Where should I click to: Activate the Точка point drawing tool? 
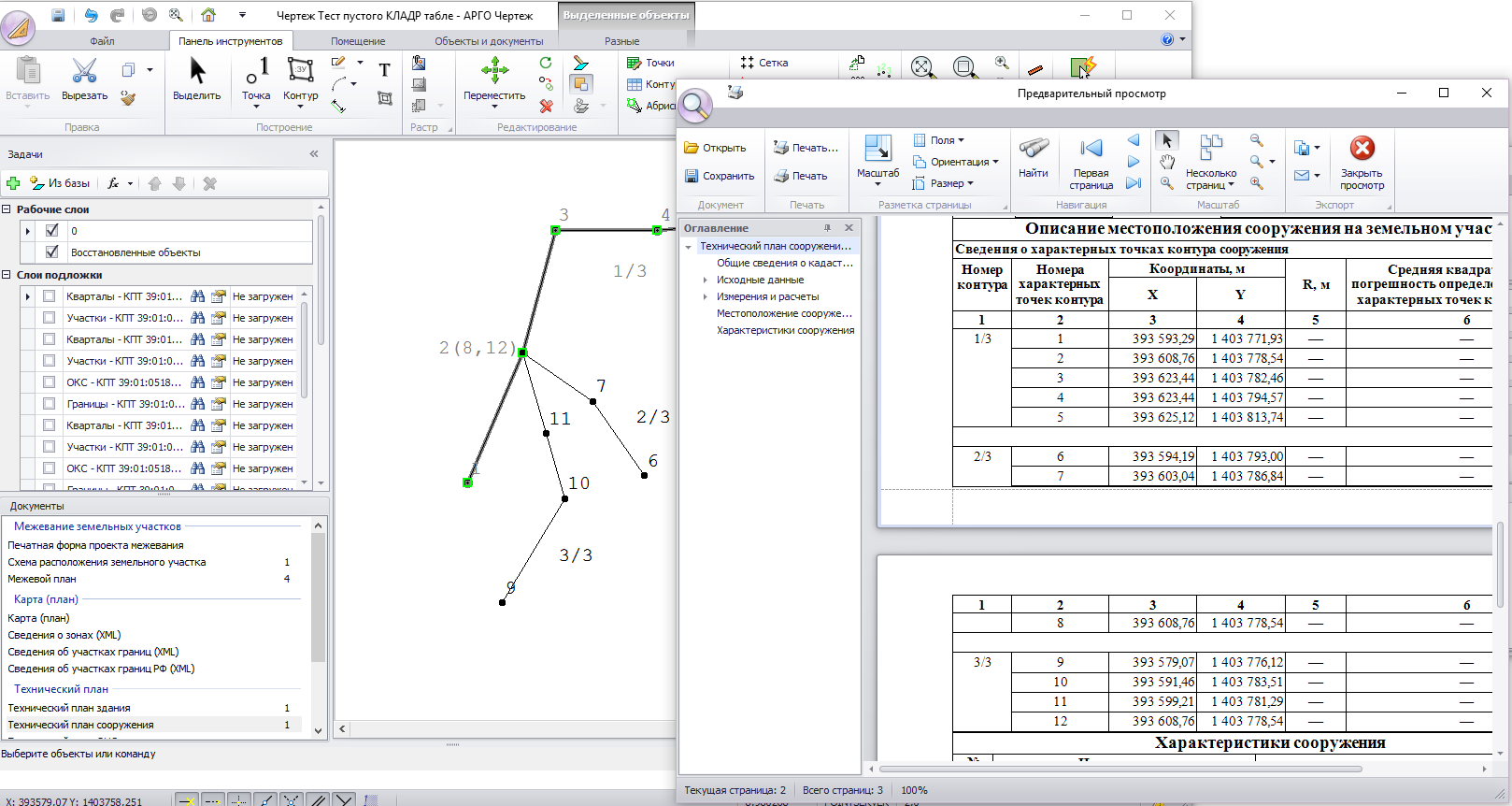pos(256,82)
